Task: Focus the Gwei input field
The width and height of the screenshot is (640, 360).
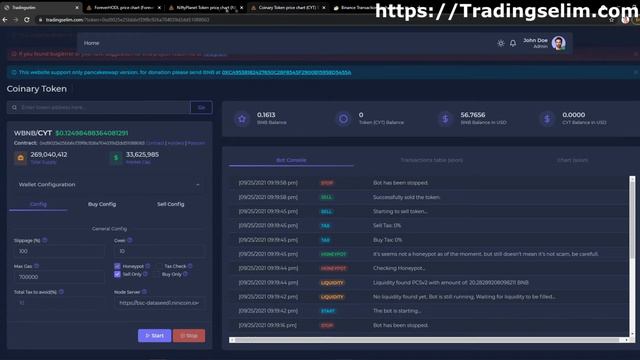Action: (160, 251)
